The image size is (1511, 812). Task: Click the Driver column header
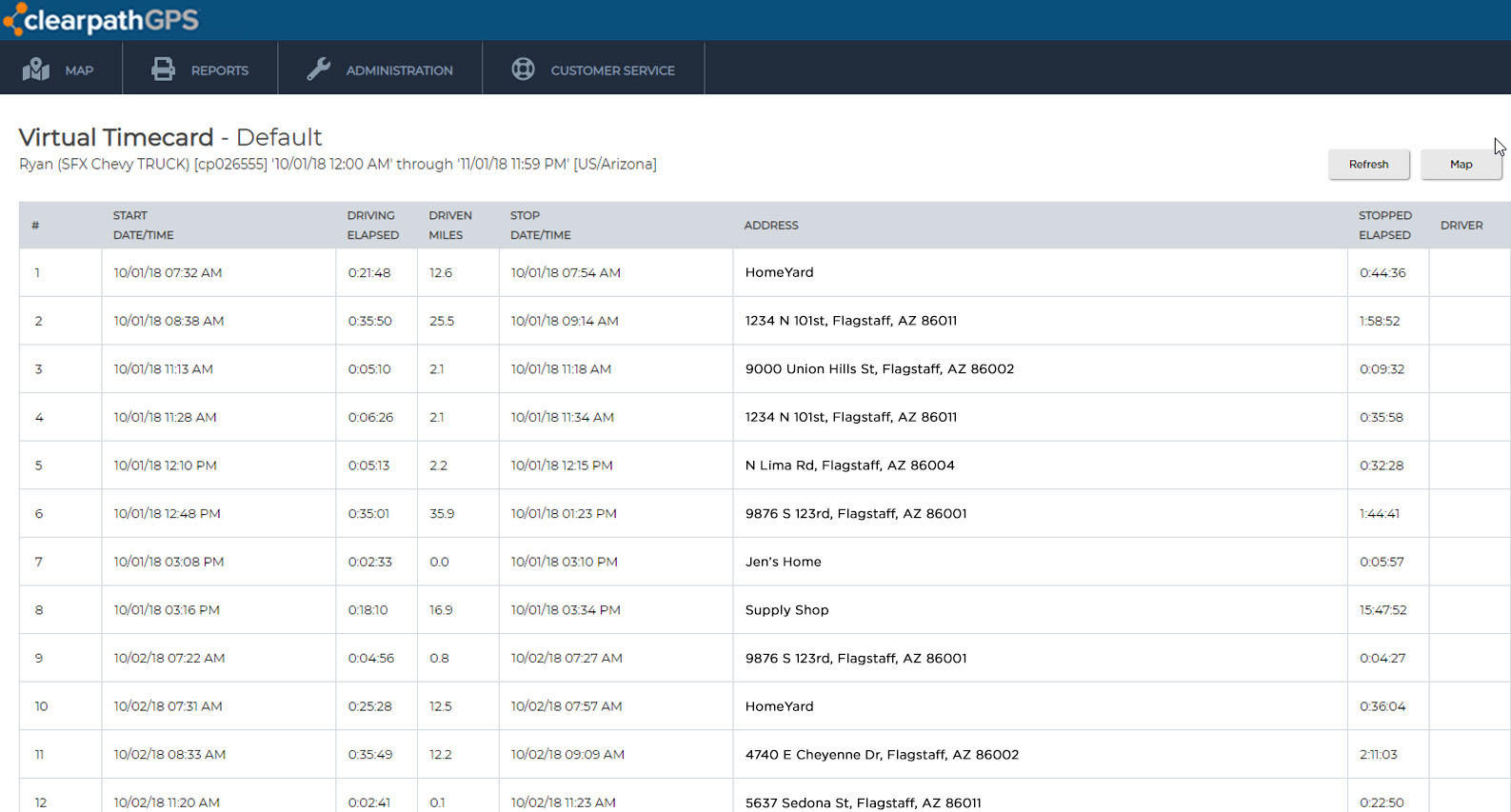click(x=1461, y=226)
